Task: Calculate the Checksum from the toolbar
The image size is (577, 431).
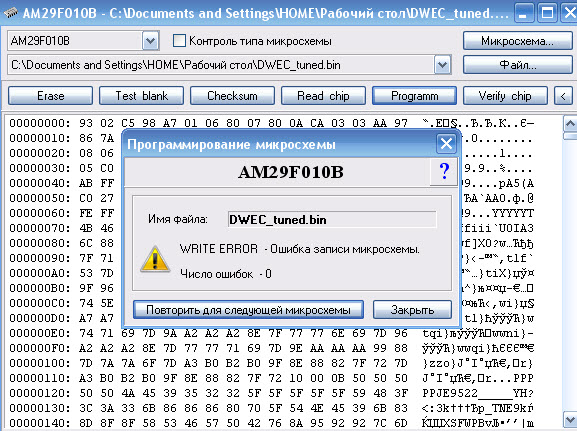Action: point(232,96)
